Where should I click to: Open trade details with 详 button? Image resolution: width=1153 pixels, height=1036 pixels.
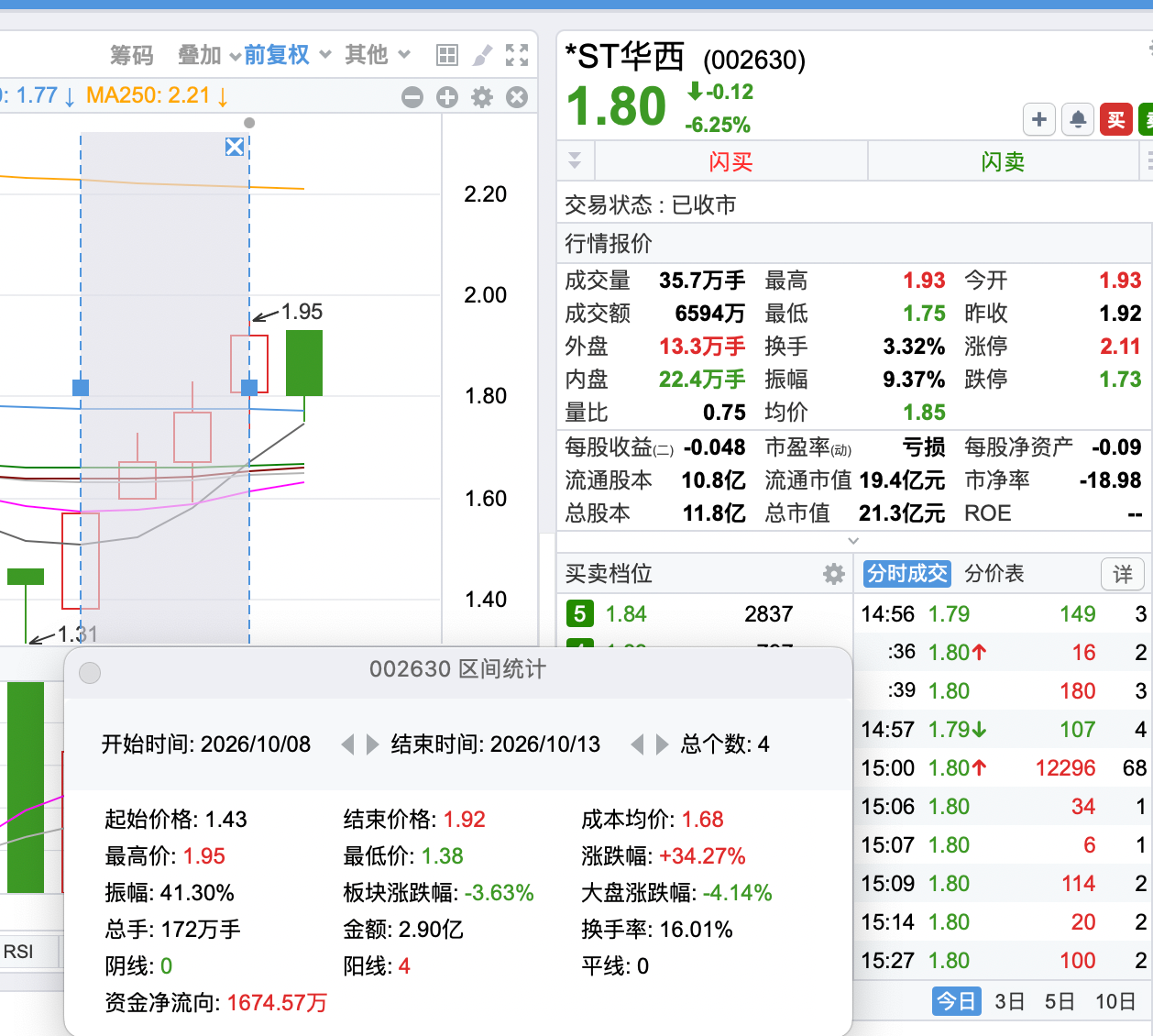click(x=1123, y=574)
